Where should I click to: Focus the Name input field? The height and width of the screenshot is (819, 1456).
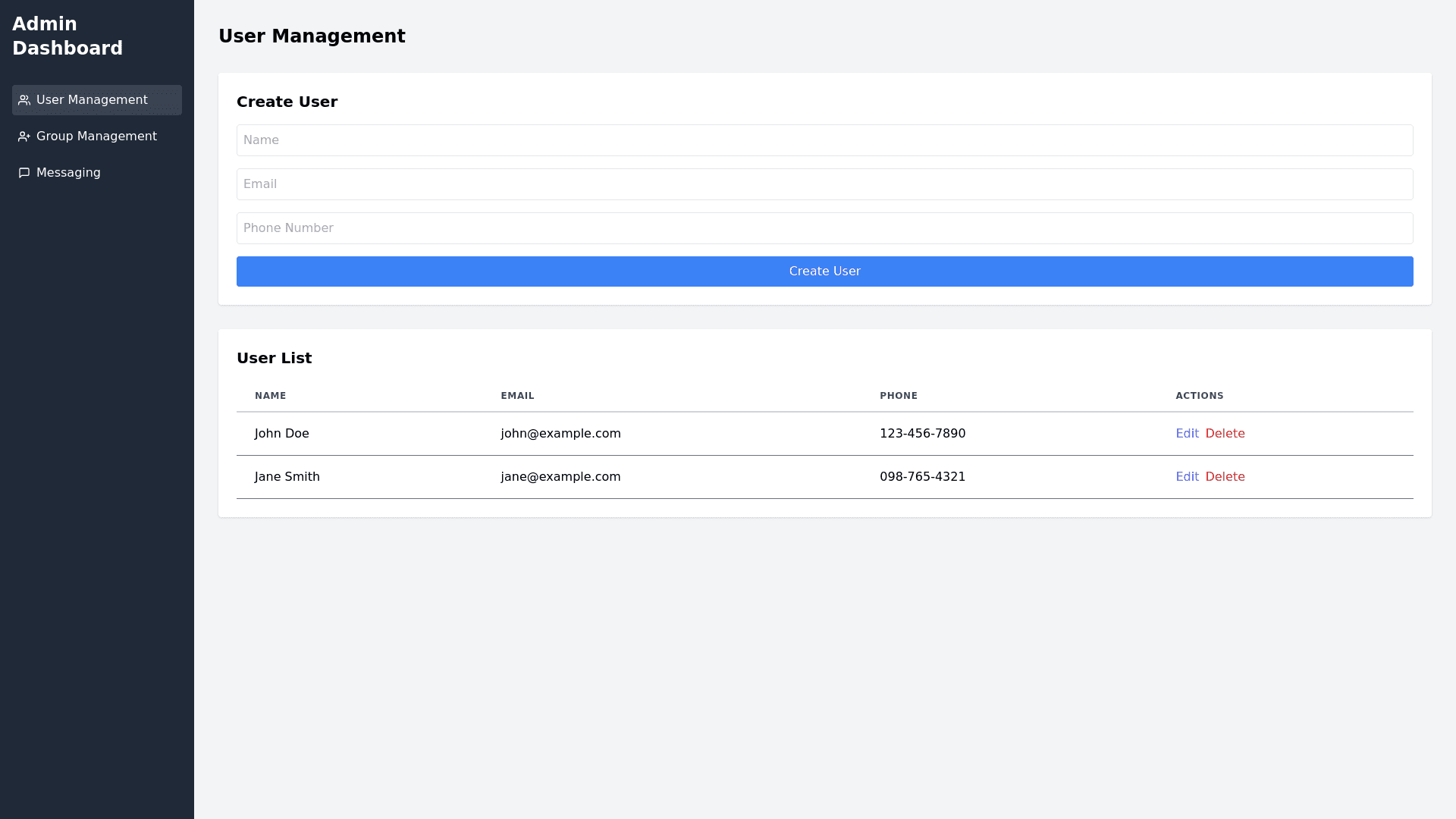tap(824, 140)
